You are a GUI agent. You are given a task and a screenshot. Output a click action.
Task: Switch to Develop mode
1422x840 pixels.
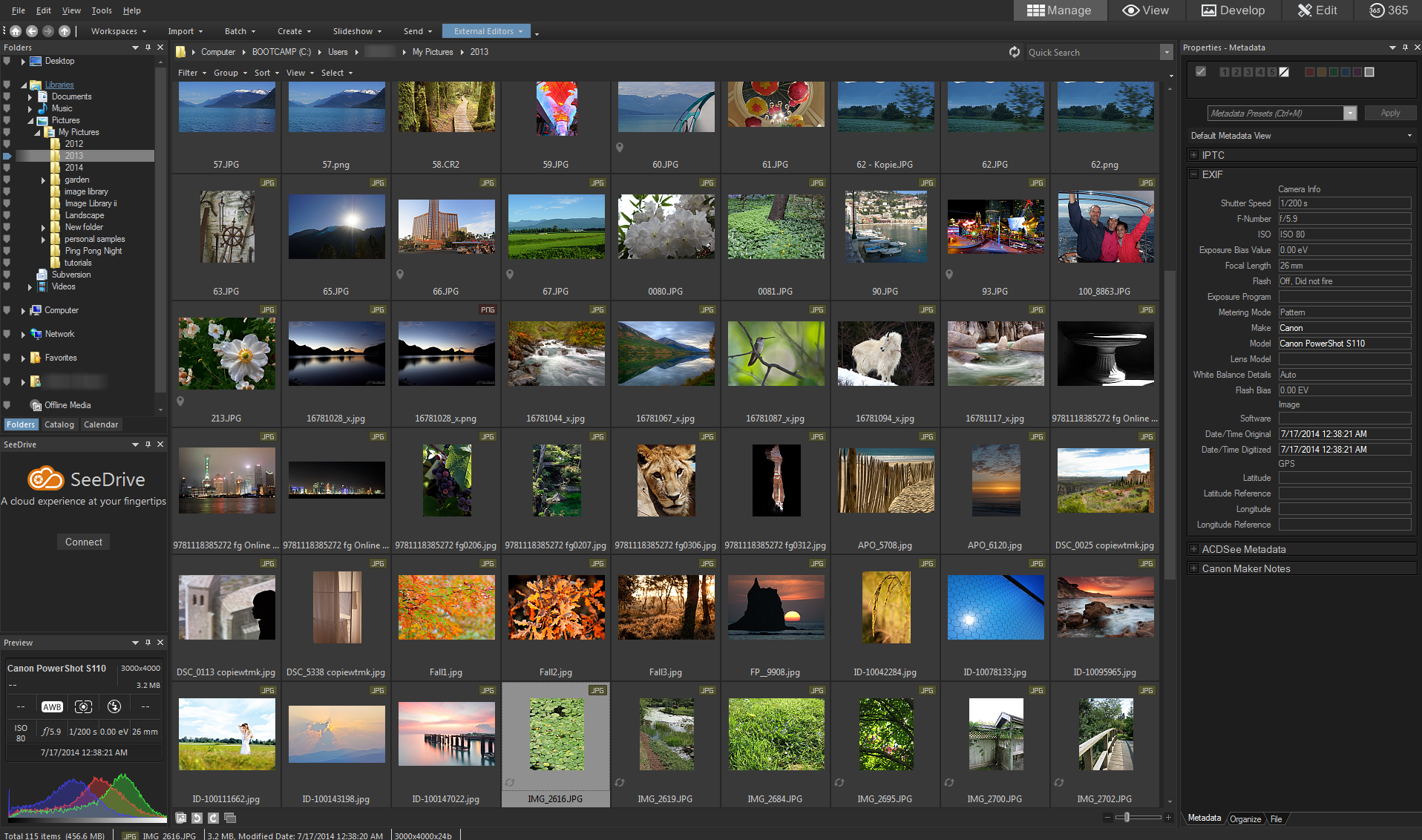1232,10
